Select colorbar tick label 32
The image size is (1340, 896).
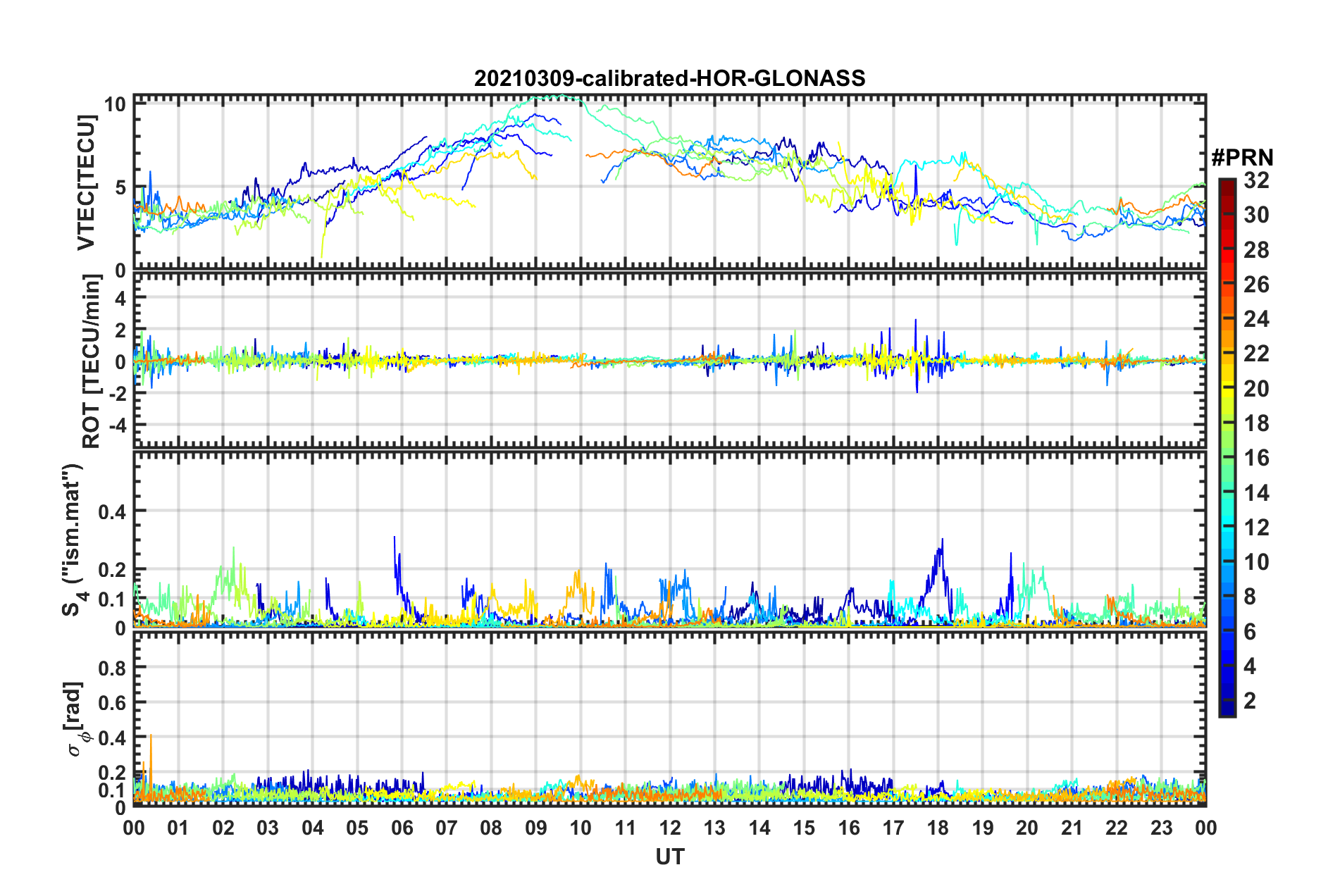[x=1256, y=180]
